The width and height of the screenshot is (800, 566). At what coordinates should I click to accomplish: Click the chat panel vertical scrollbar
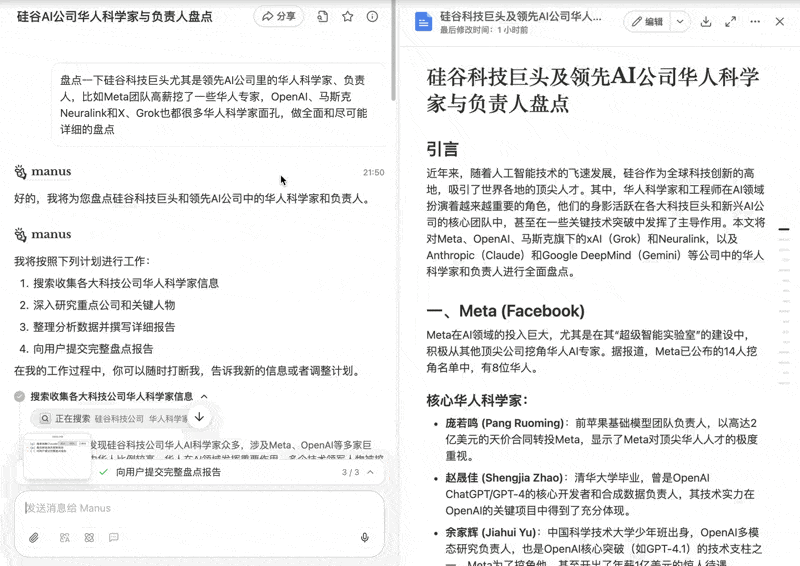393,50
